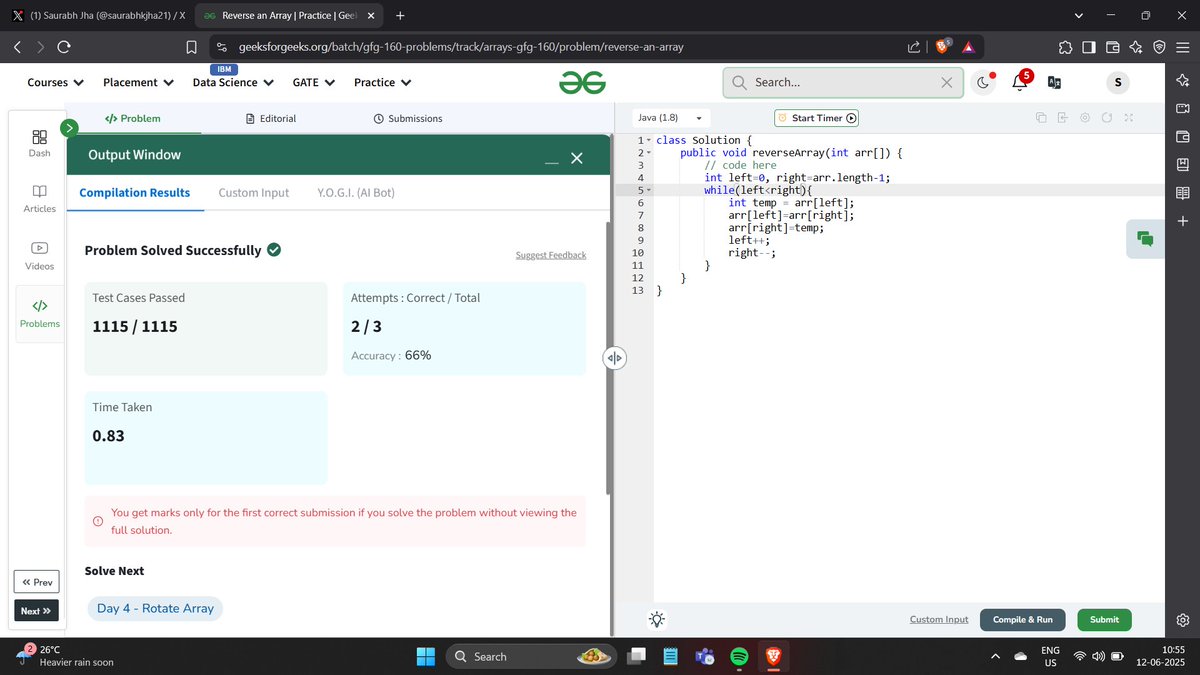This screenshot has width=1200, height=675.
Task: Click the browser share icon
Action: tap(914, 47)
